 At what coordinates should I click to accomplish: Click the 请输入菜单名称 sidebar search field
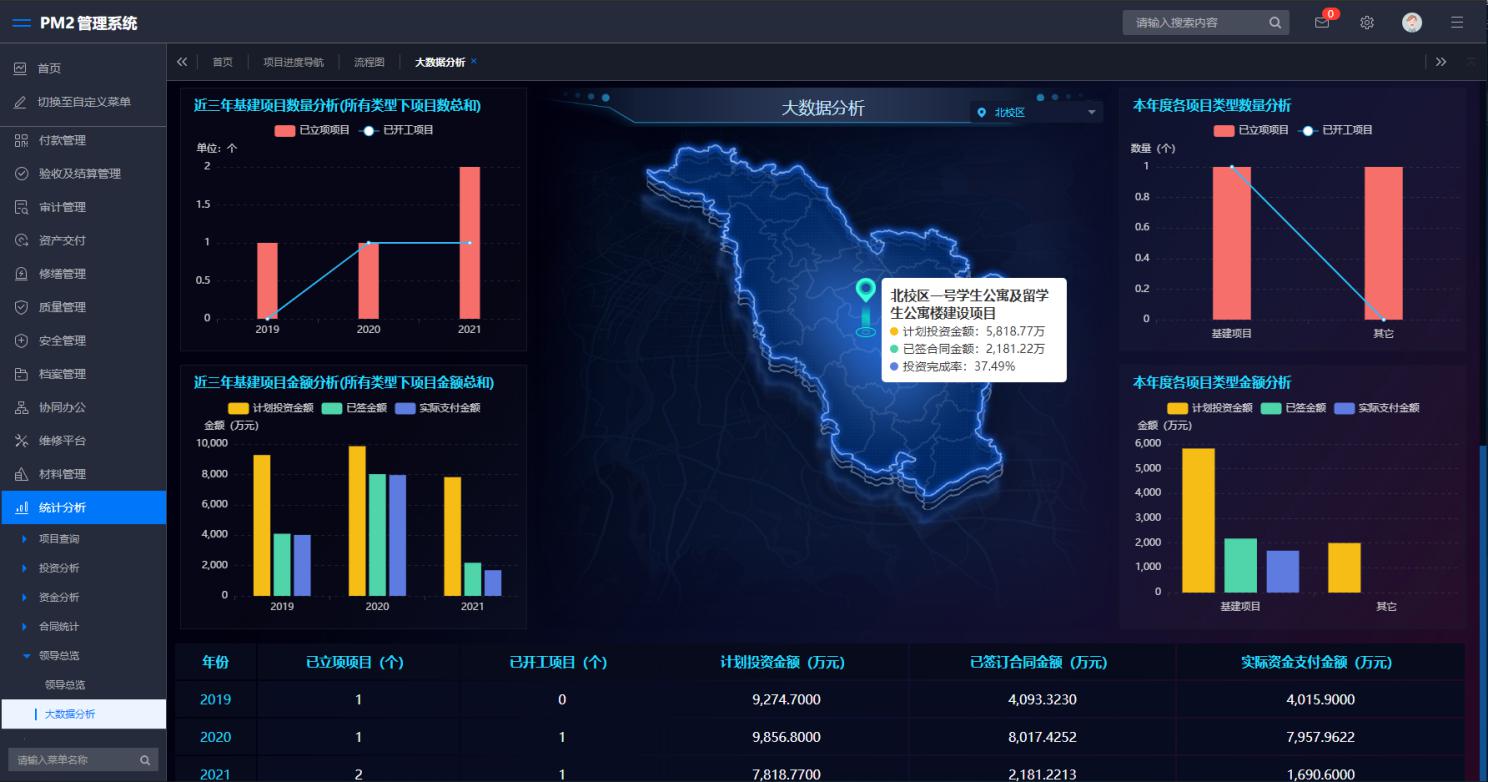coord(72,760)
